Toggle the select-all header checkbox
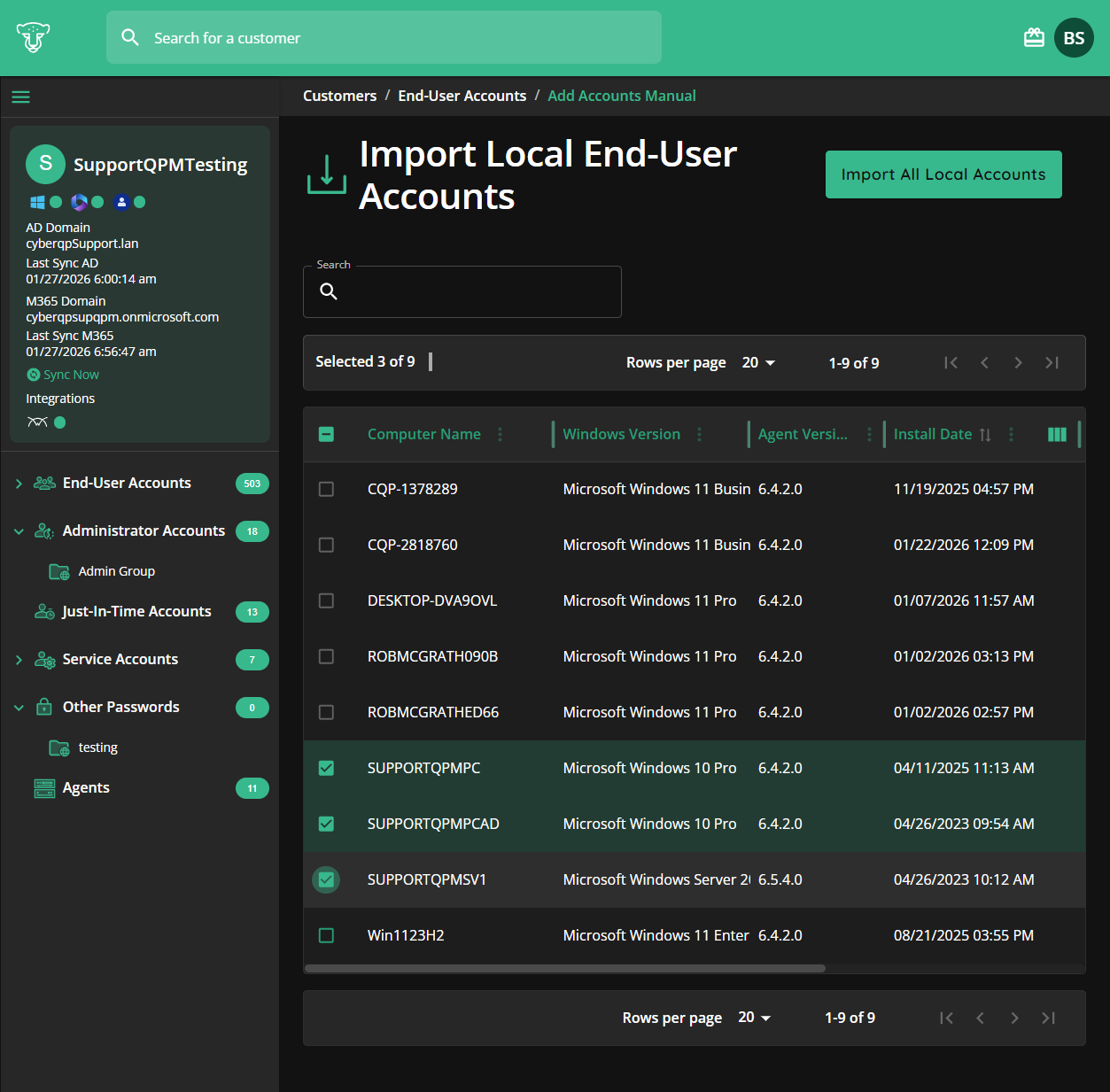 point(326,434)
